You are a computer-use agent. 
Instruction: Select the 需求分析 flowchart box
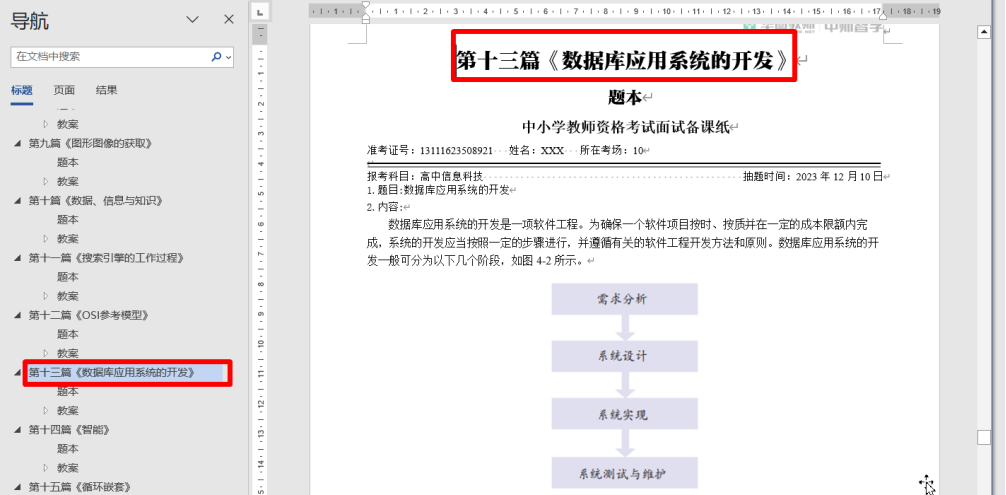[624, 299]
